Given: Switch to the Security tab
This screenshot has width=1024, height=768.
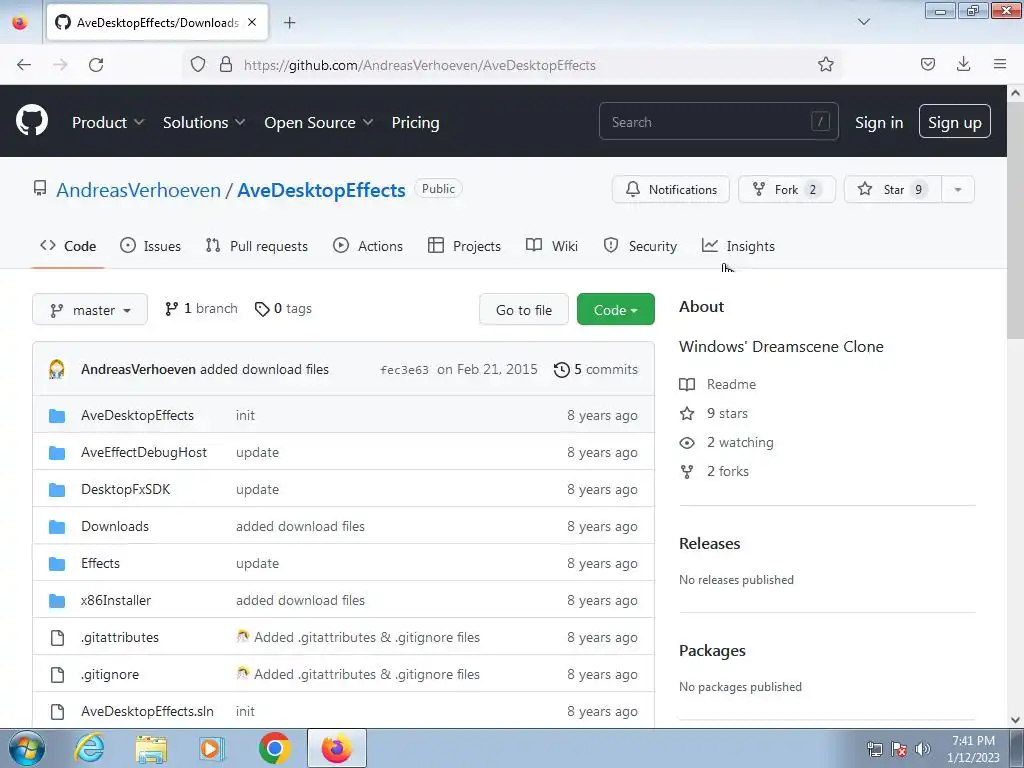Looking at the screenshot, I should [640, 246].
